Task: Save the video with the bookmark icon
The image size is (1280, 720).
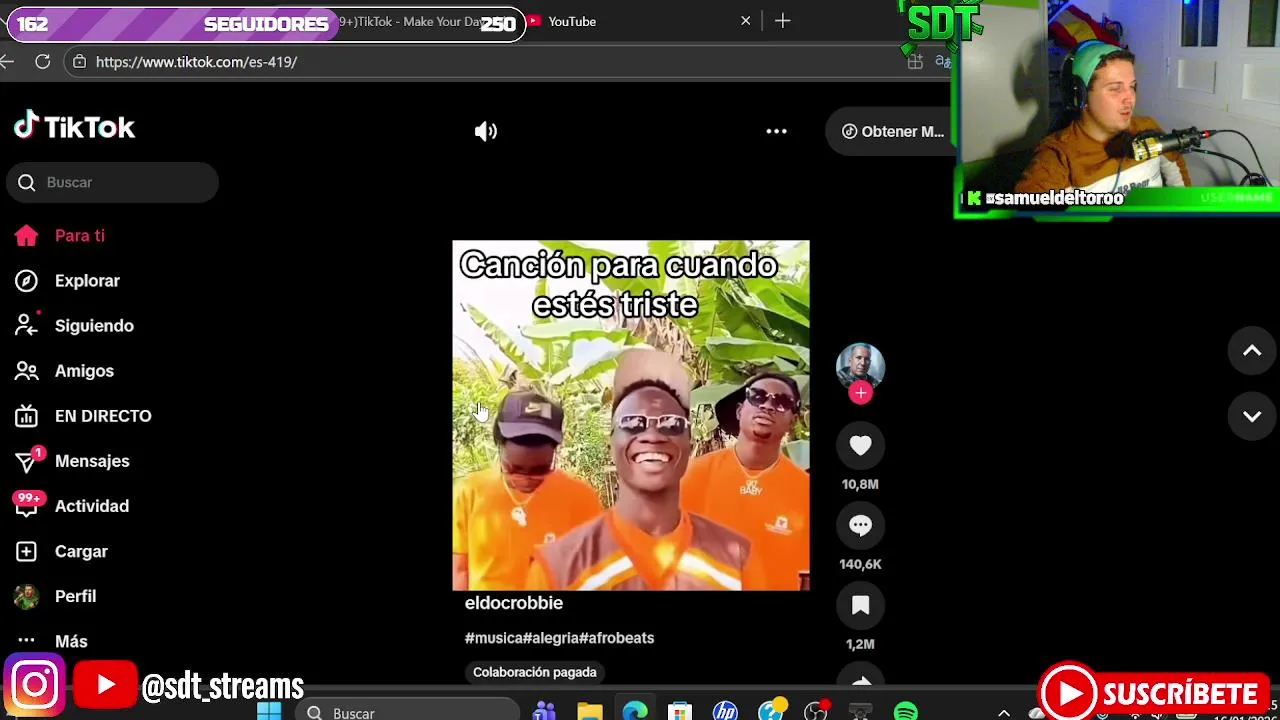Action: [x=860, y=605]
